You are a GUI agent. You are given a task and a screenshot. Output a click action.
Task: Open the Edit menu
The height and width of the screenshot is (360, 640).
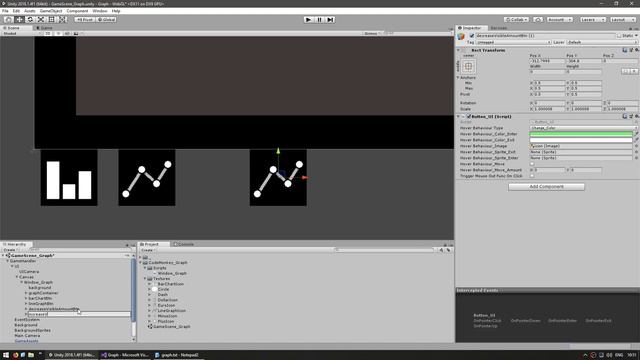[x=16, y=11]
